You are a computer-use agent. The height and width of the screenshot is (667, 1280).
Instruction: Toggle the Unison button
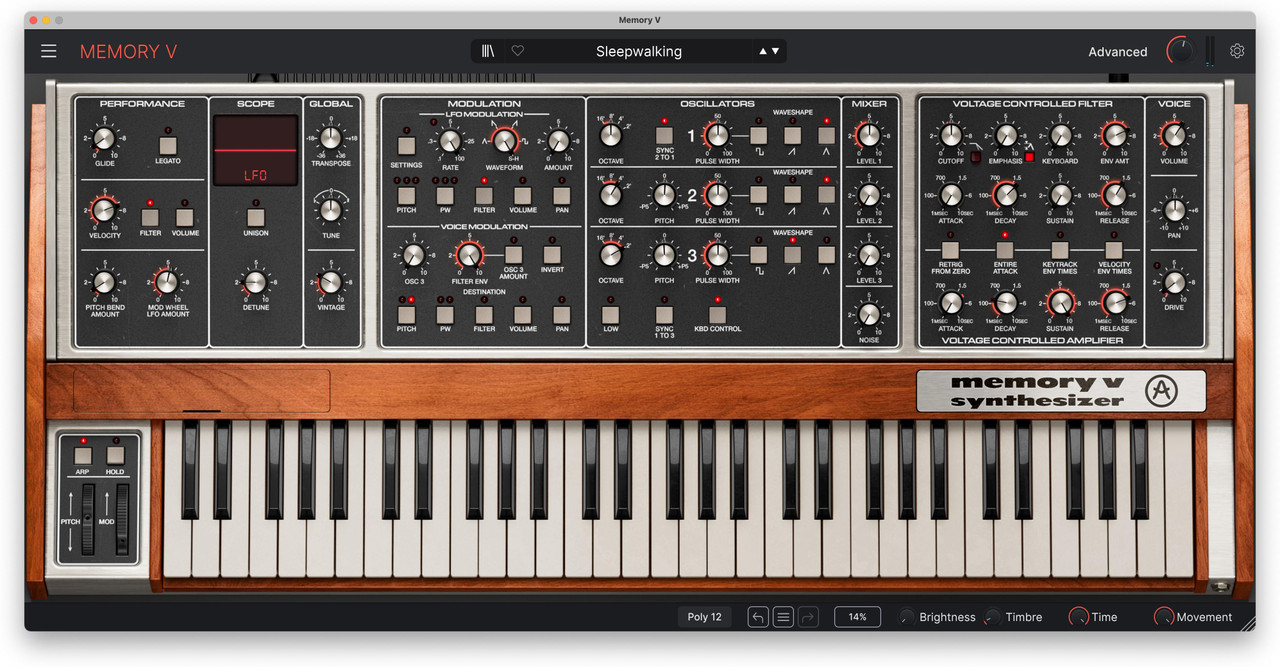255,216
